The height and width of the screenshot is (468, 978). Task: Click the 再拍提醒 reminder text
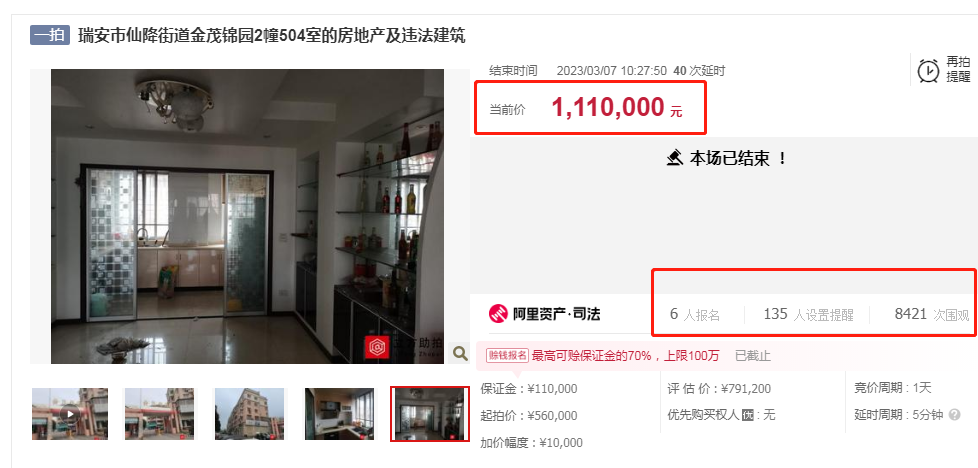pos(958,69)
